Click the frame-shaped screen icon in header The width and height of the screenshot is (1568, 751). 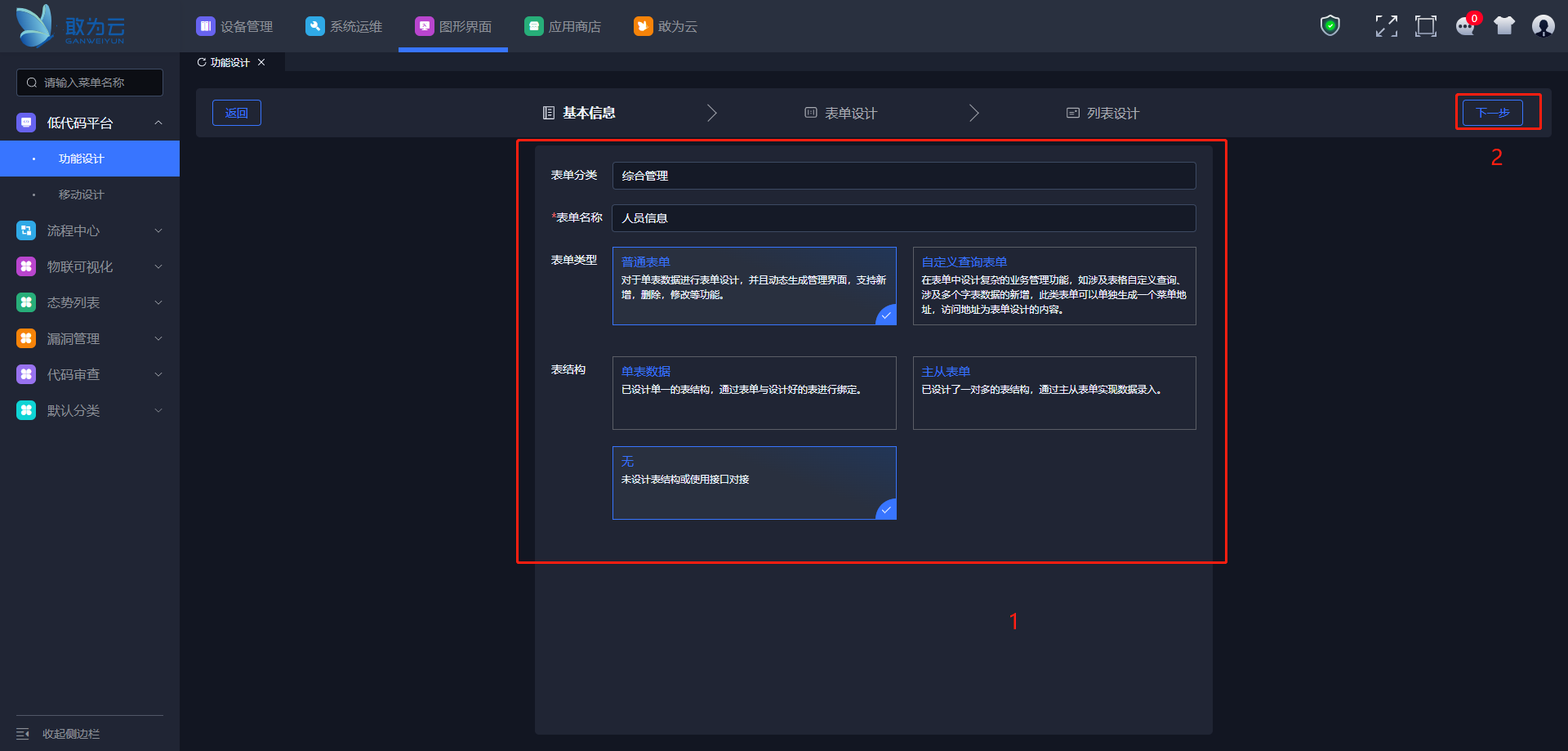1425,26
